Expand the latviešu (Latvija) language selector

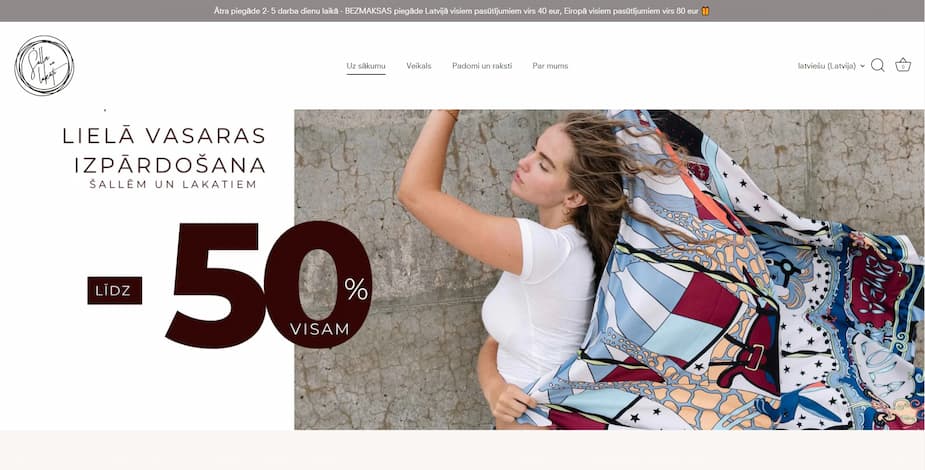[x=831, y=66]
